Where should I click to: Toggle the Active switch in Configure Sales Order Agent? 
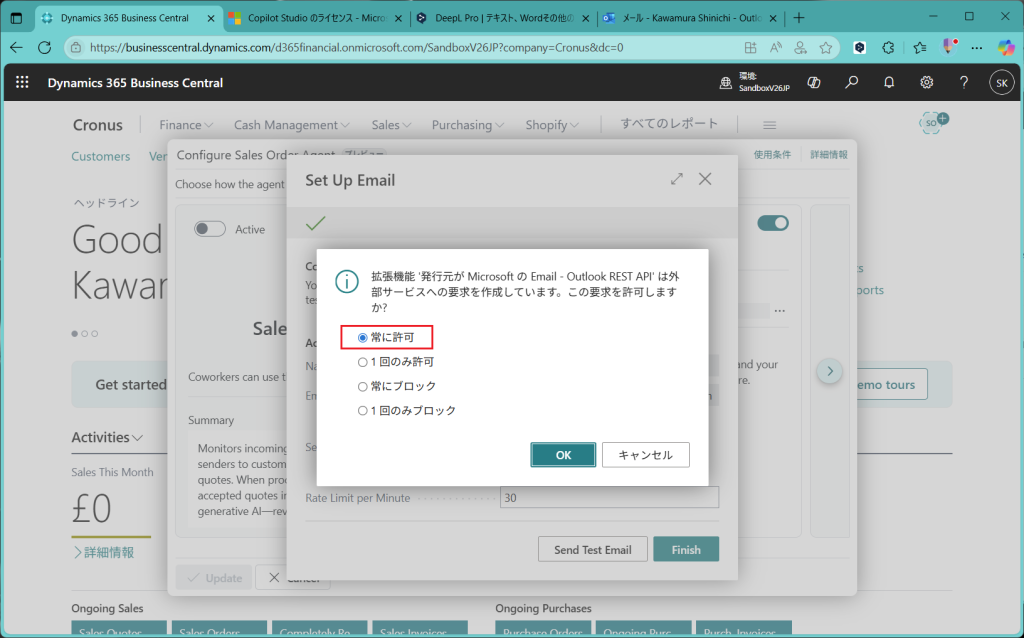tap(210, 229)
